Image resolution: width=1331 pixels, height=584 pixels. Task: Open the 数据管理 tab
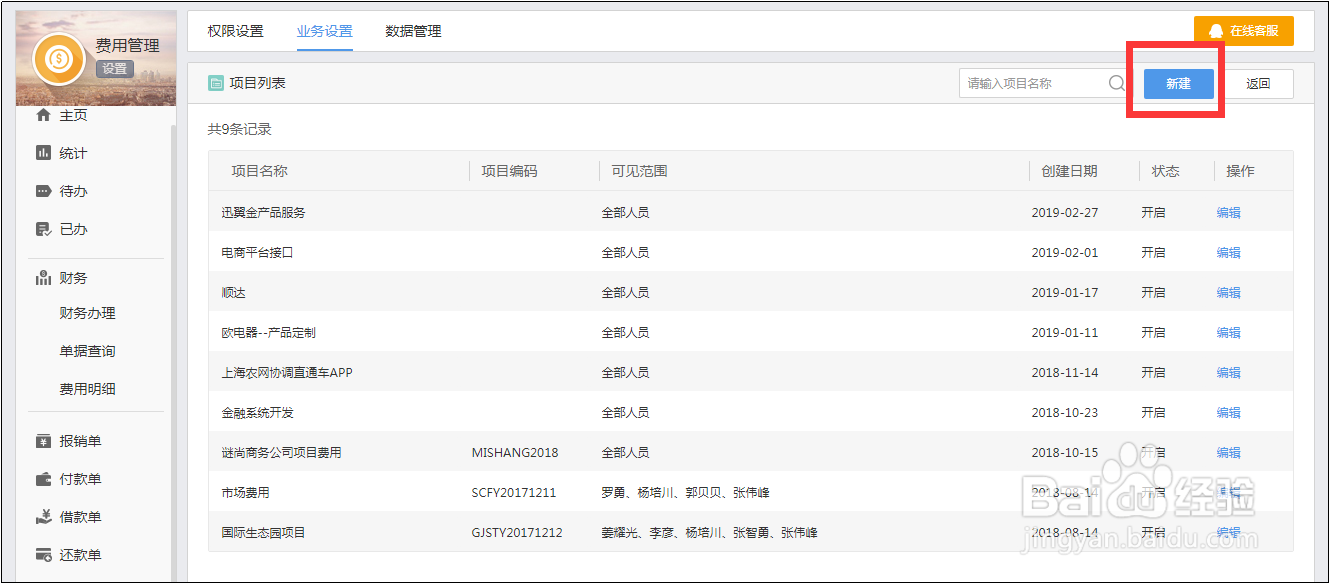coord(414,31)
